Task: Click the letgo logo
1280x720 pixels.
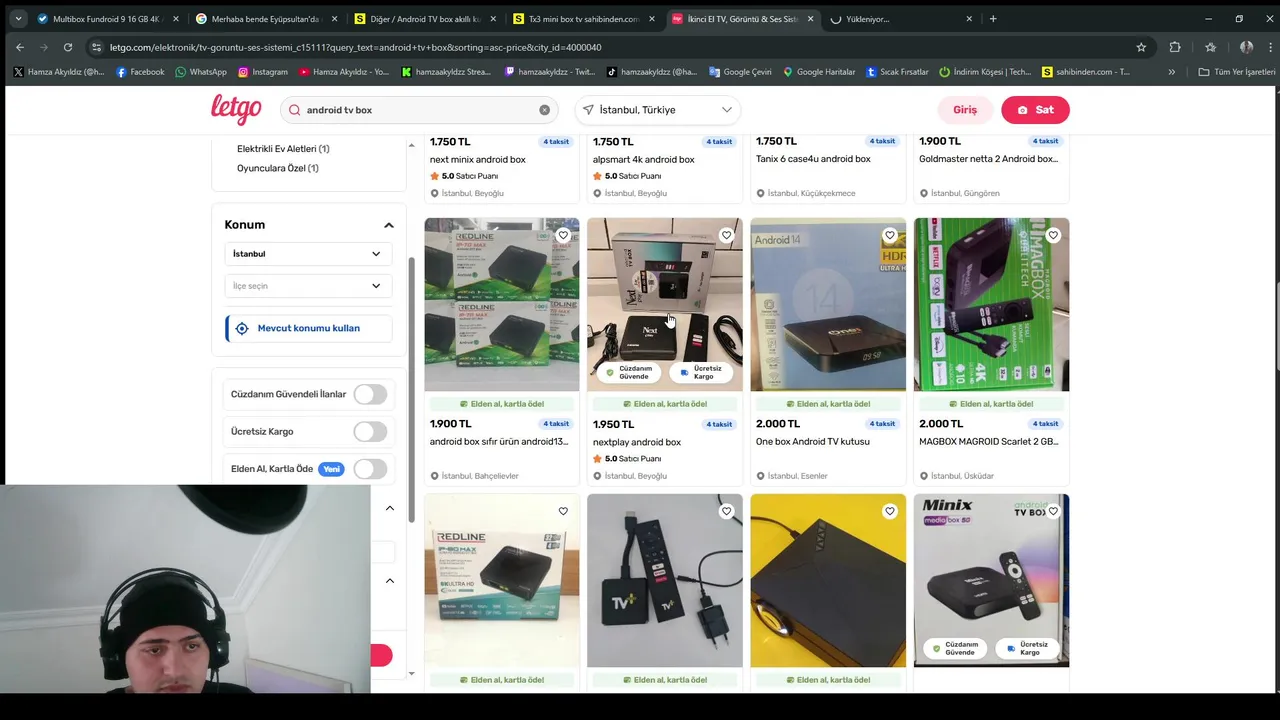Action: tap(236, 109)
